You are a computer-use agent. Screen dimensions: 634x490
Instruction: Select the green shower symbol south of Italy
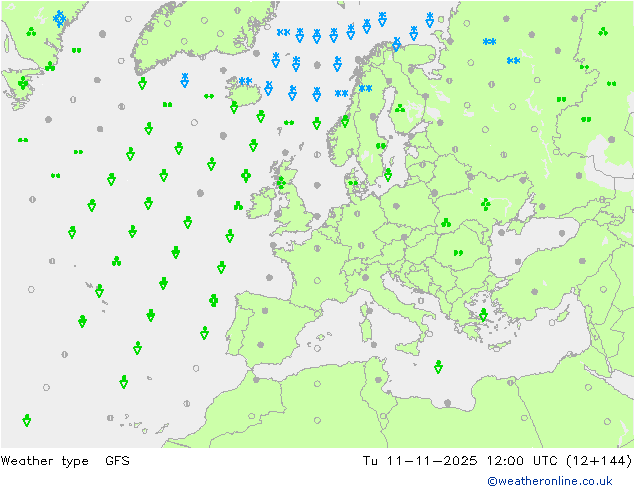pos(438,366)
